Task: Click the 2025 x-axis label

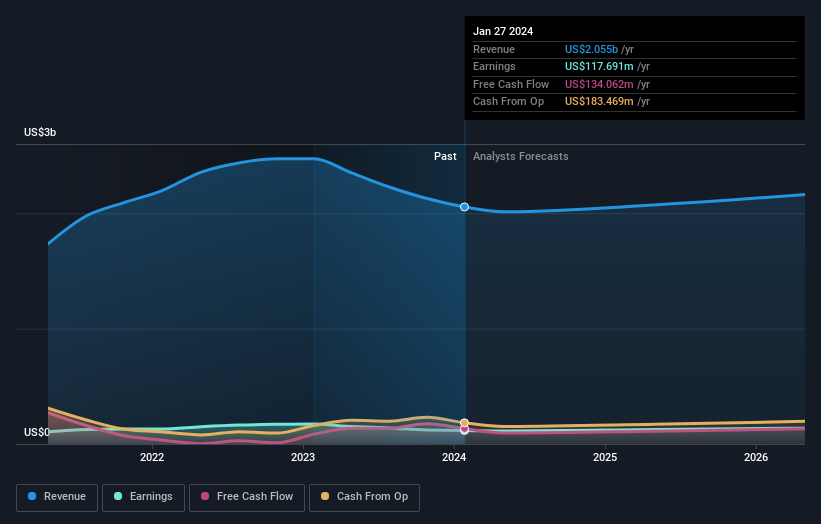Action: click(x=605, y=457)
